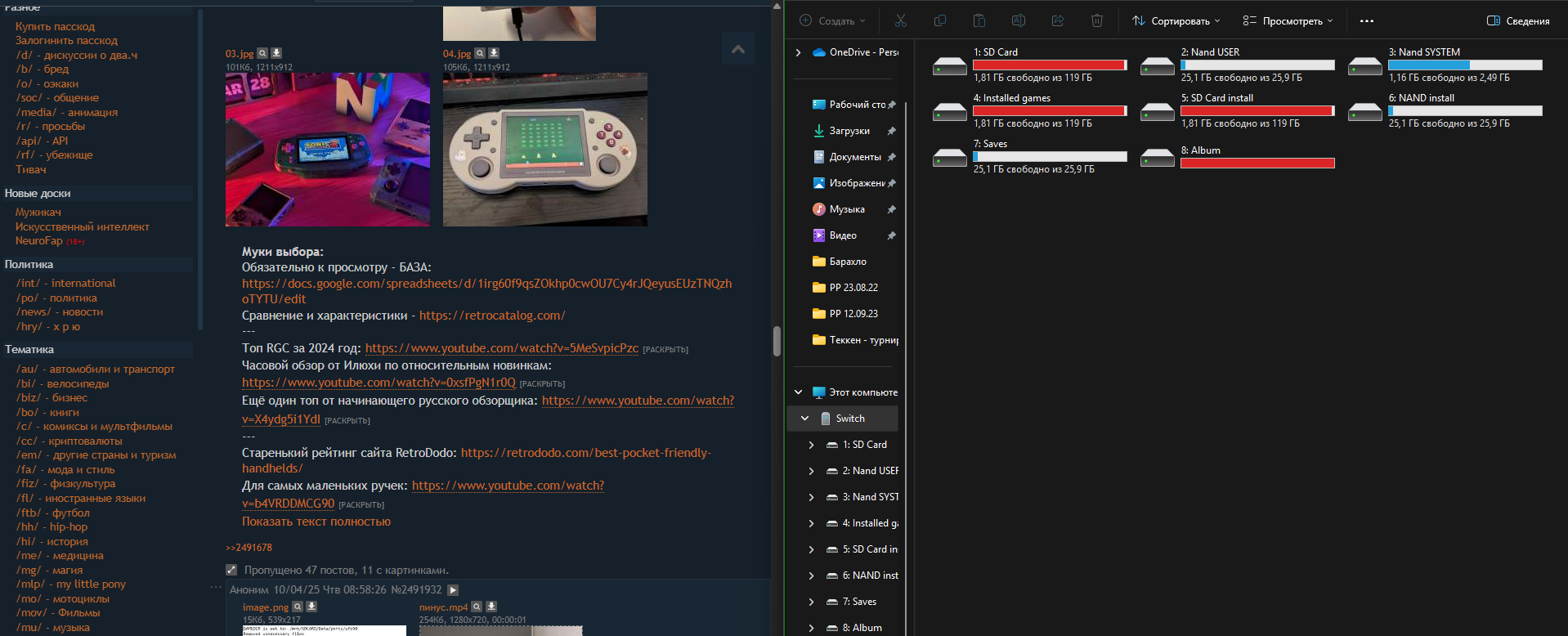This screenshot has width=1568, height=636.
Task: Click the image.png file name link
Action: click(x=265, y=607)
